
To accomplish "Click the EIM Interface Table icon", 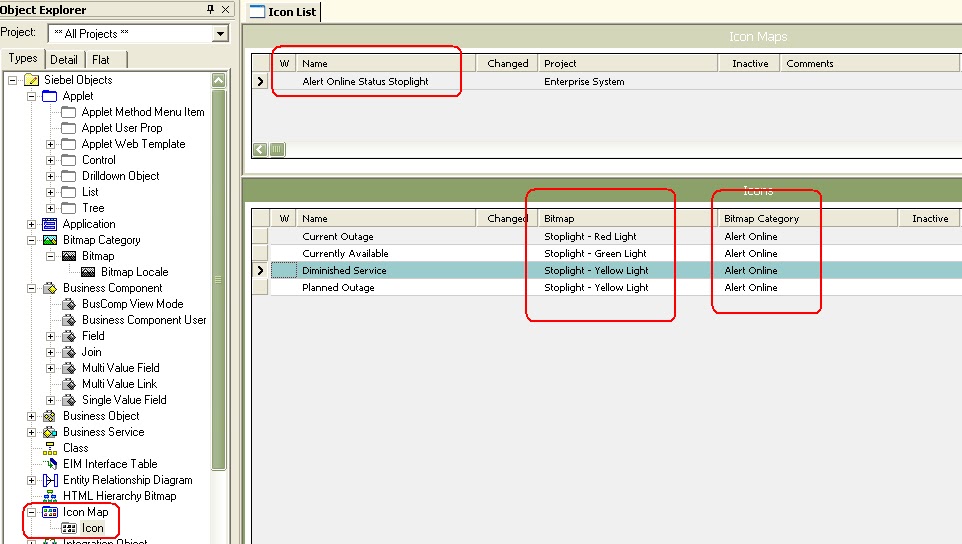I will pyautogui.click(x=50, y=464).
